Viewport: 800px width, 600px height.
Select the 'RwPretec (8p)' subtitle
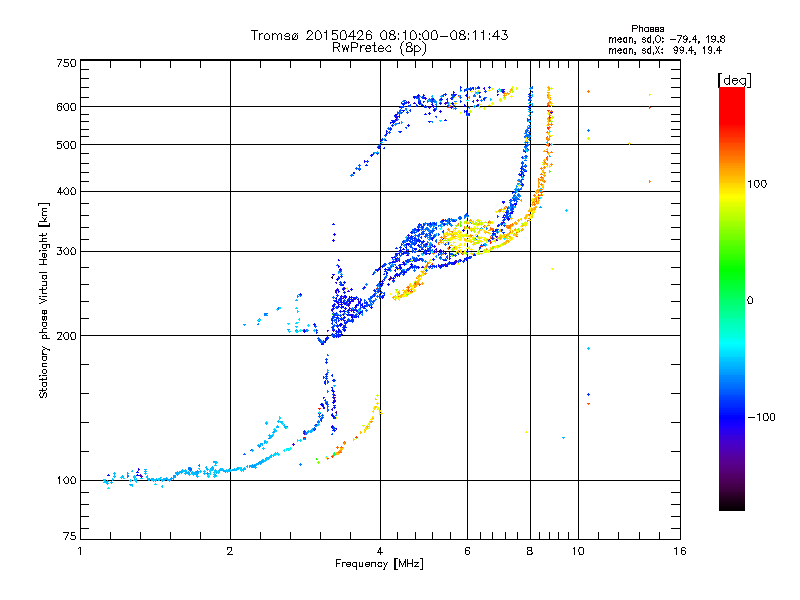tap(379, 48)
